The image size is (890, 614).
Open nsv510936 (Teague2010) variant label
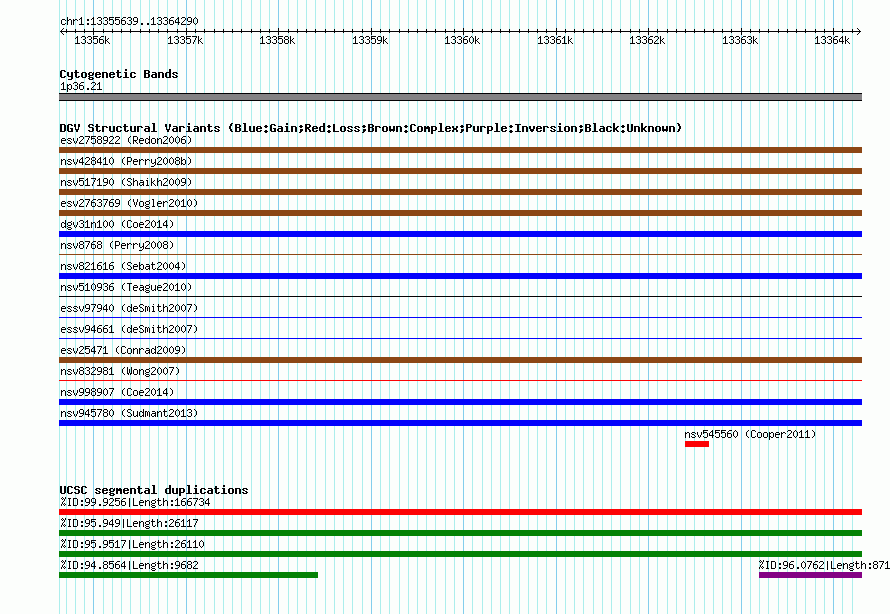coord(126,287)
